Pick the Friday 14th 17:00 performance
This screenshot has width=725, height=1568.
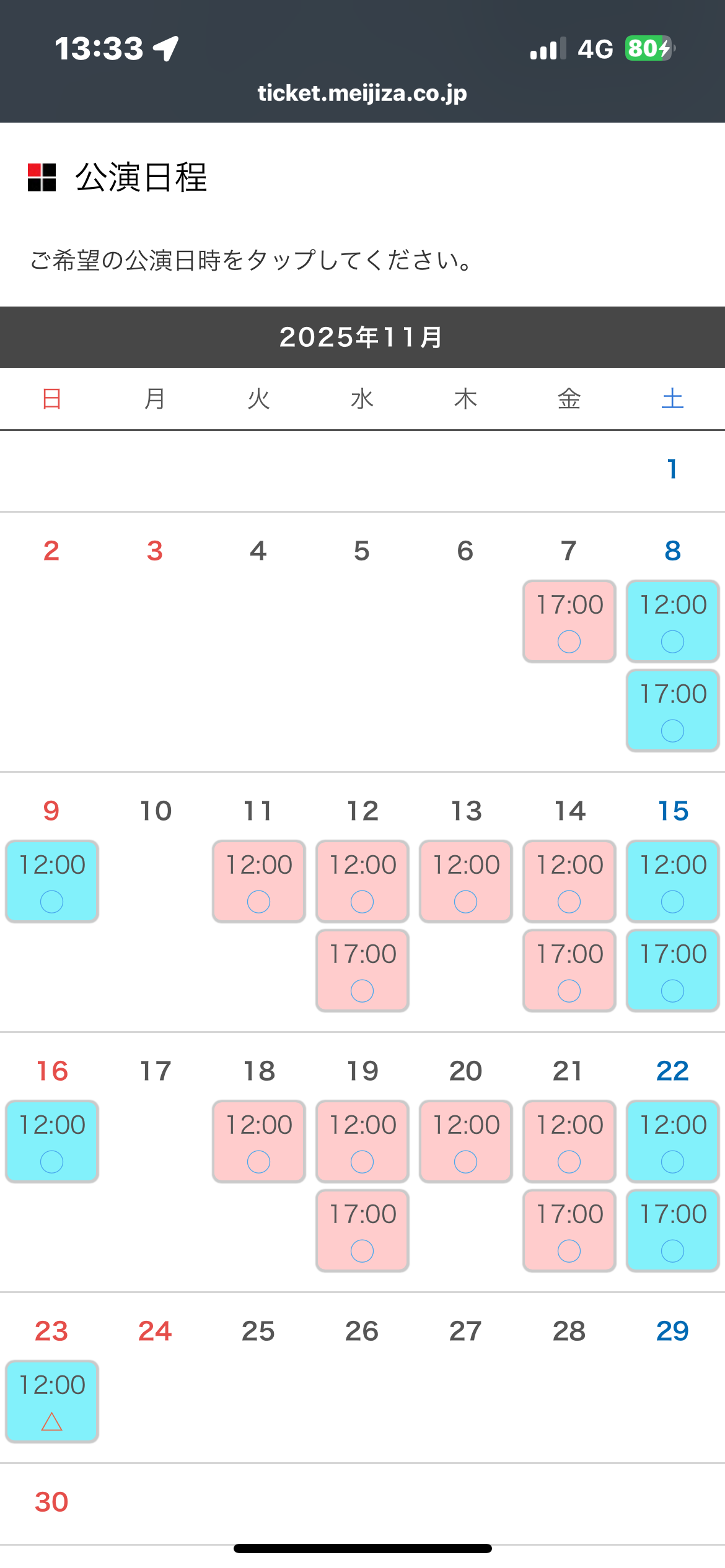pos(569,970)
